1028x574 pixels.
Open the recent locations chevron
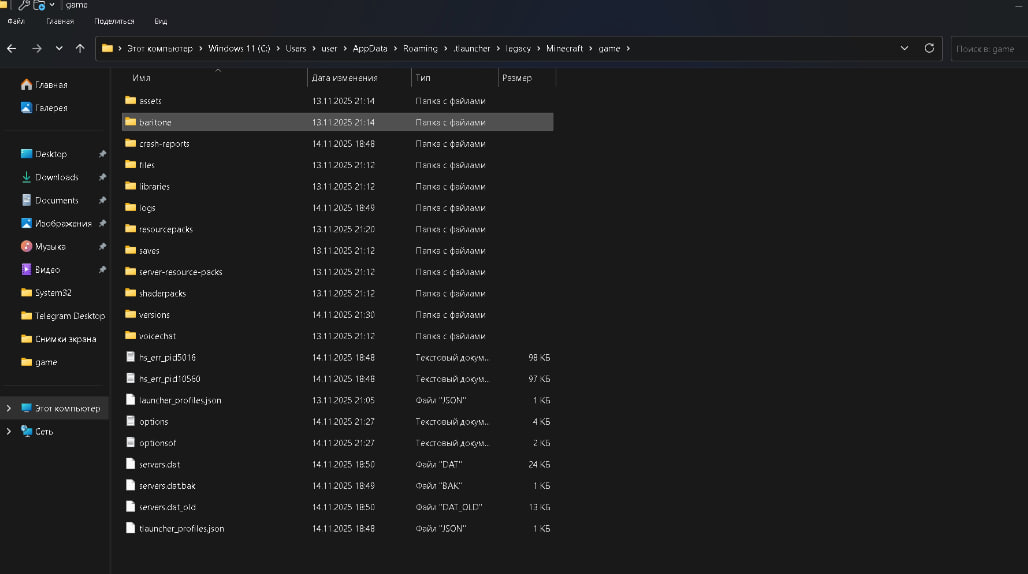(x=59, y=48)
